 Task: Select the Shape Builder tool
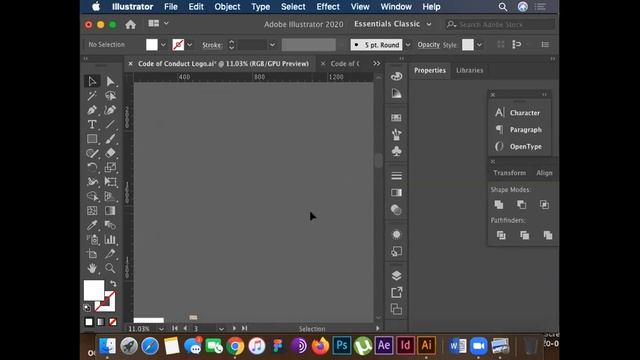[92, 196]
